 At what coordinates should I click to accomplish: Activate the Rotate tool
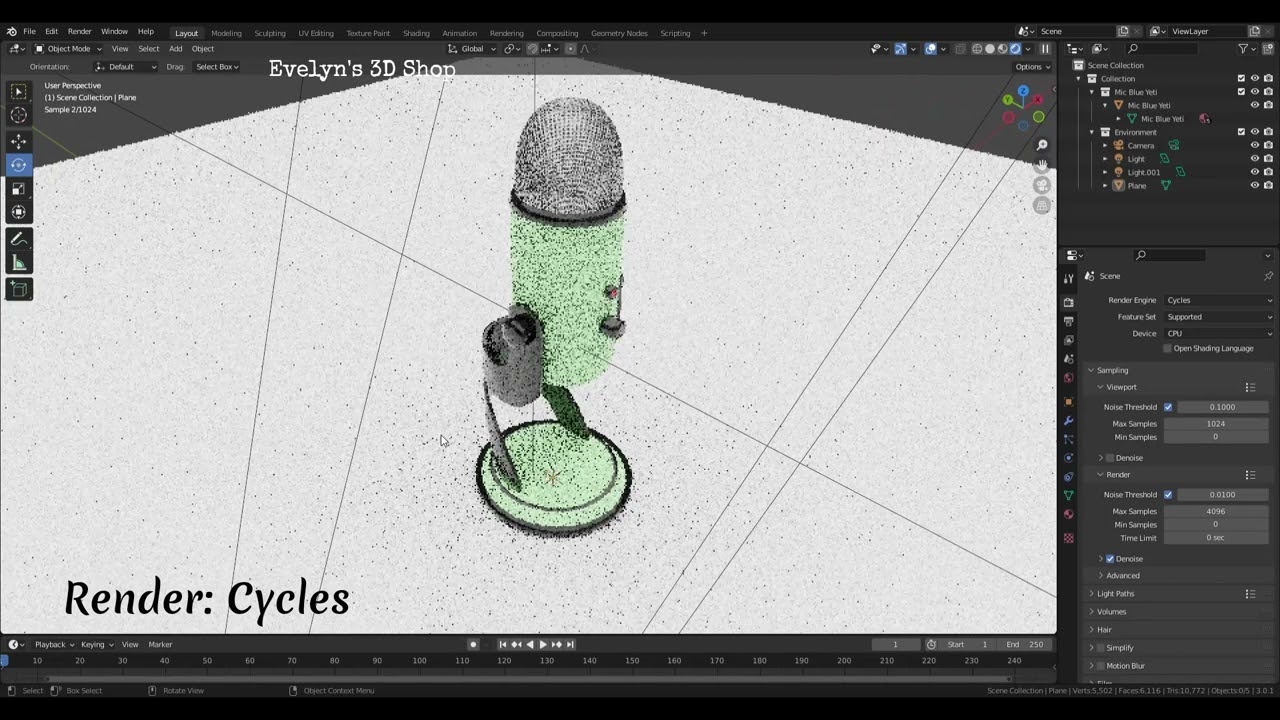(19, 165)
